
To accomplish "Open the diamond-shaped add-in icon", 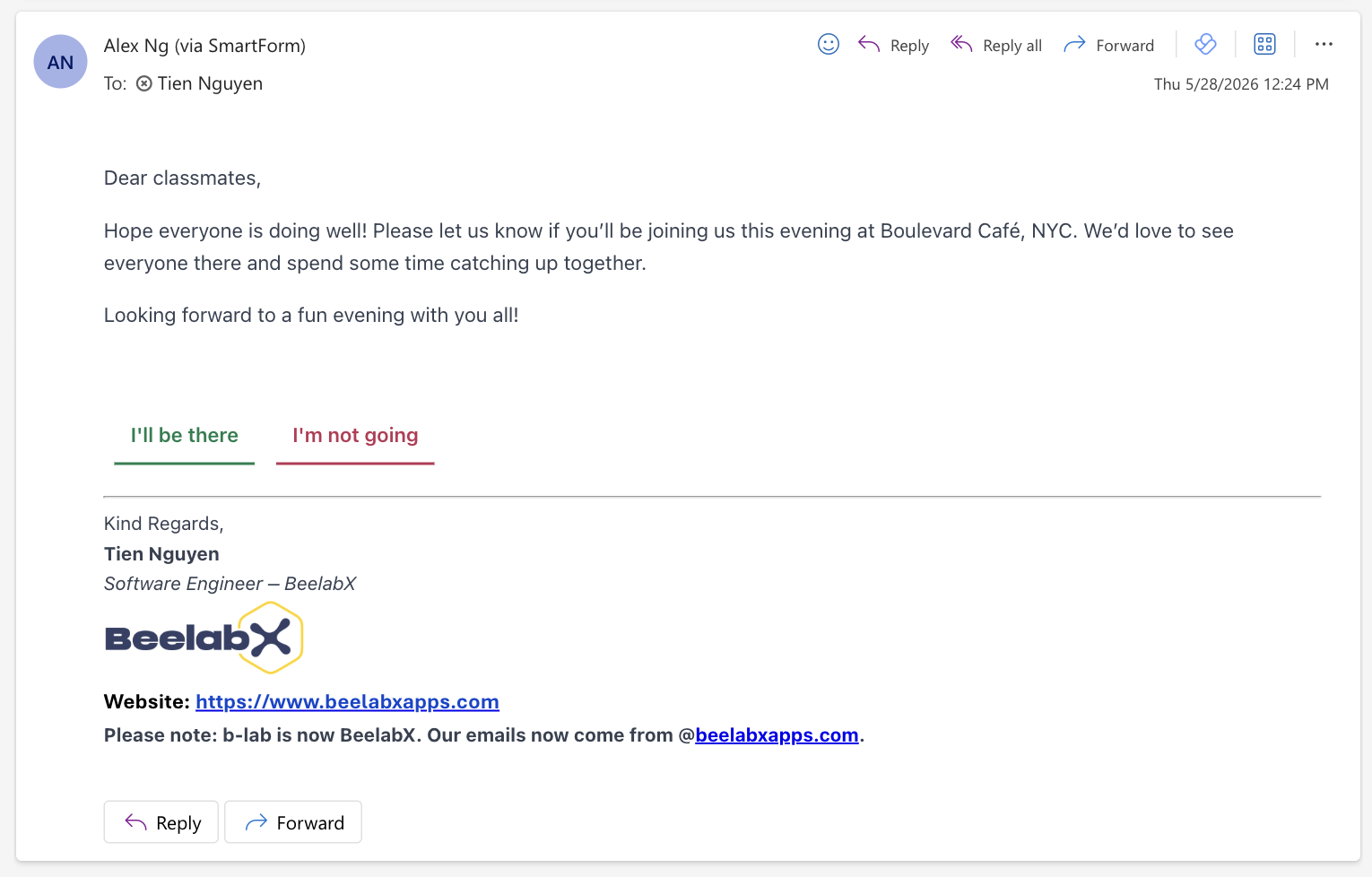I will (1205, 44).
